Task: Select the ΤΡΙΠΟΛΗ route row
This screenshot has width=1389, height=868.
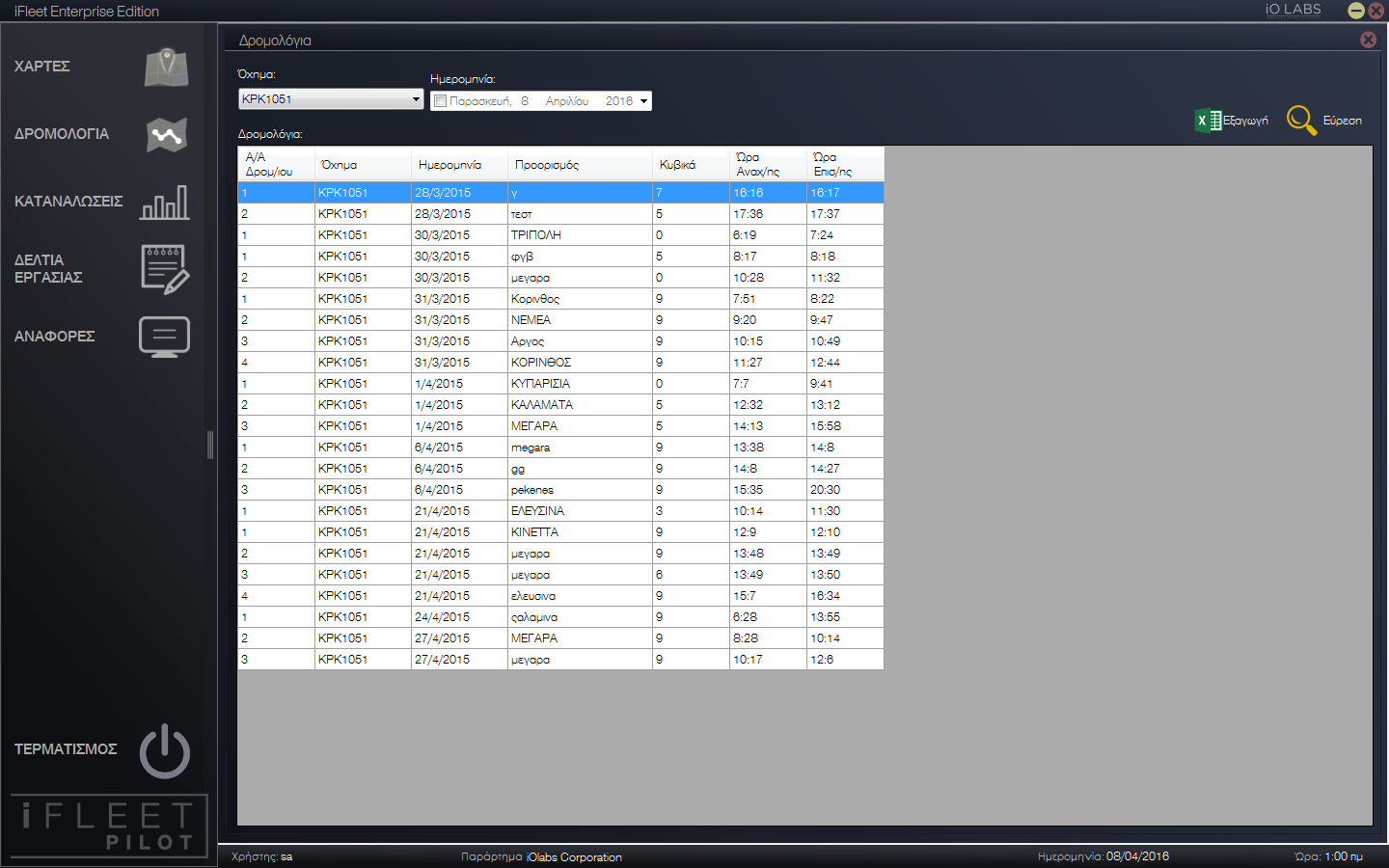Action: point(560,235)
